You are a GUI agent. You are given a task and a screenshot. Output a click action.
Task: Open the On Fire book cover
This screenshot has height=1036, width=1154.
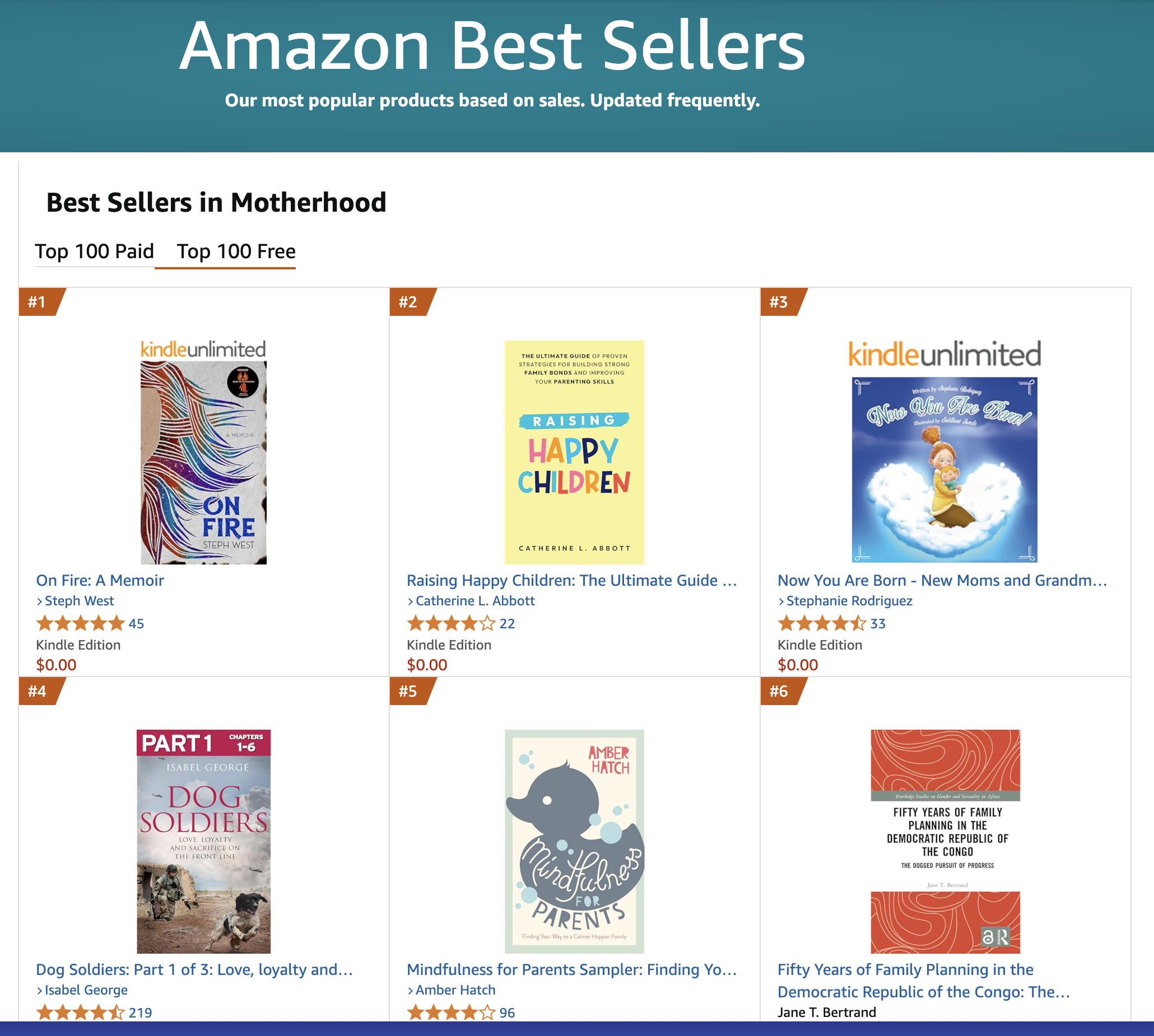coord(203,462)
